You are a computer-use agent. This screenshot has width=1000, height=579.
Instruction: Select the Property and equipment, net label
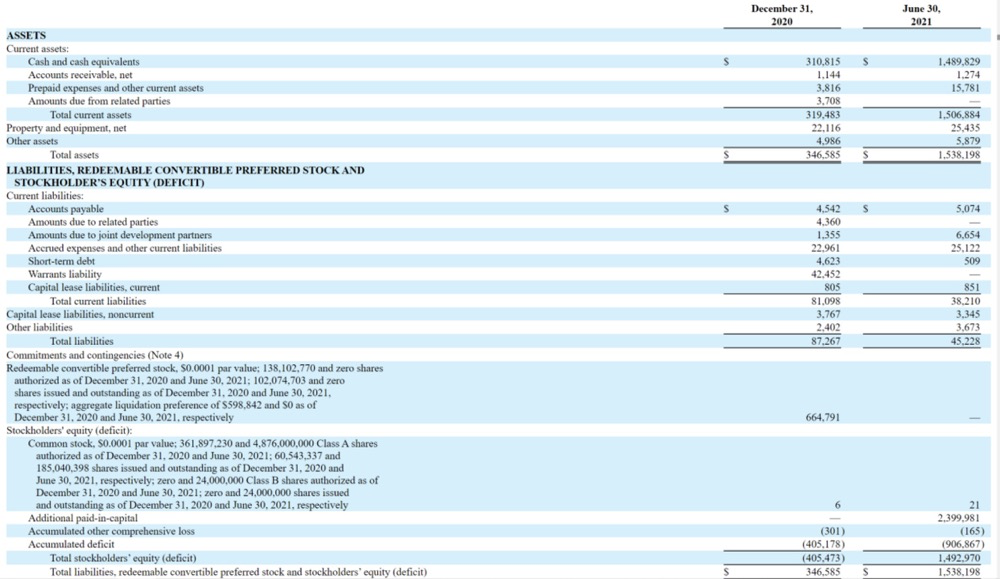click(x=66, y=128)
